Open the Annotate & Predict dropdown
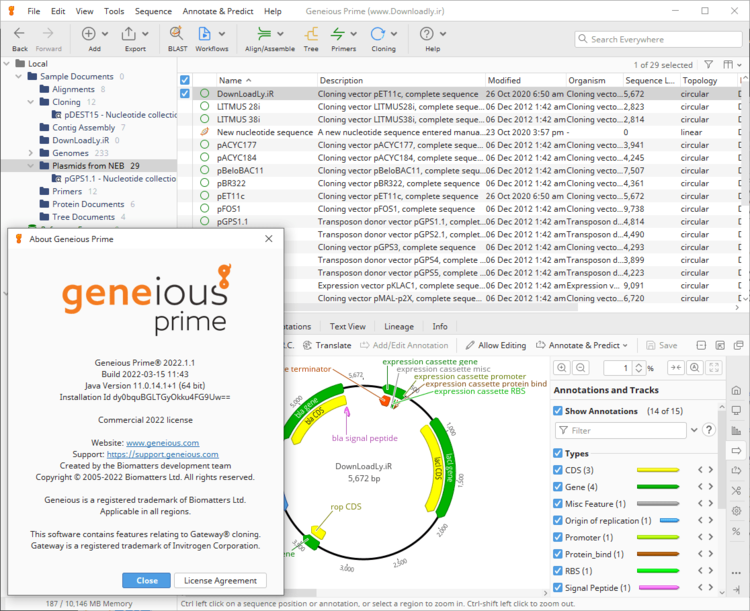 coord(582,345)
